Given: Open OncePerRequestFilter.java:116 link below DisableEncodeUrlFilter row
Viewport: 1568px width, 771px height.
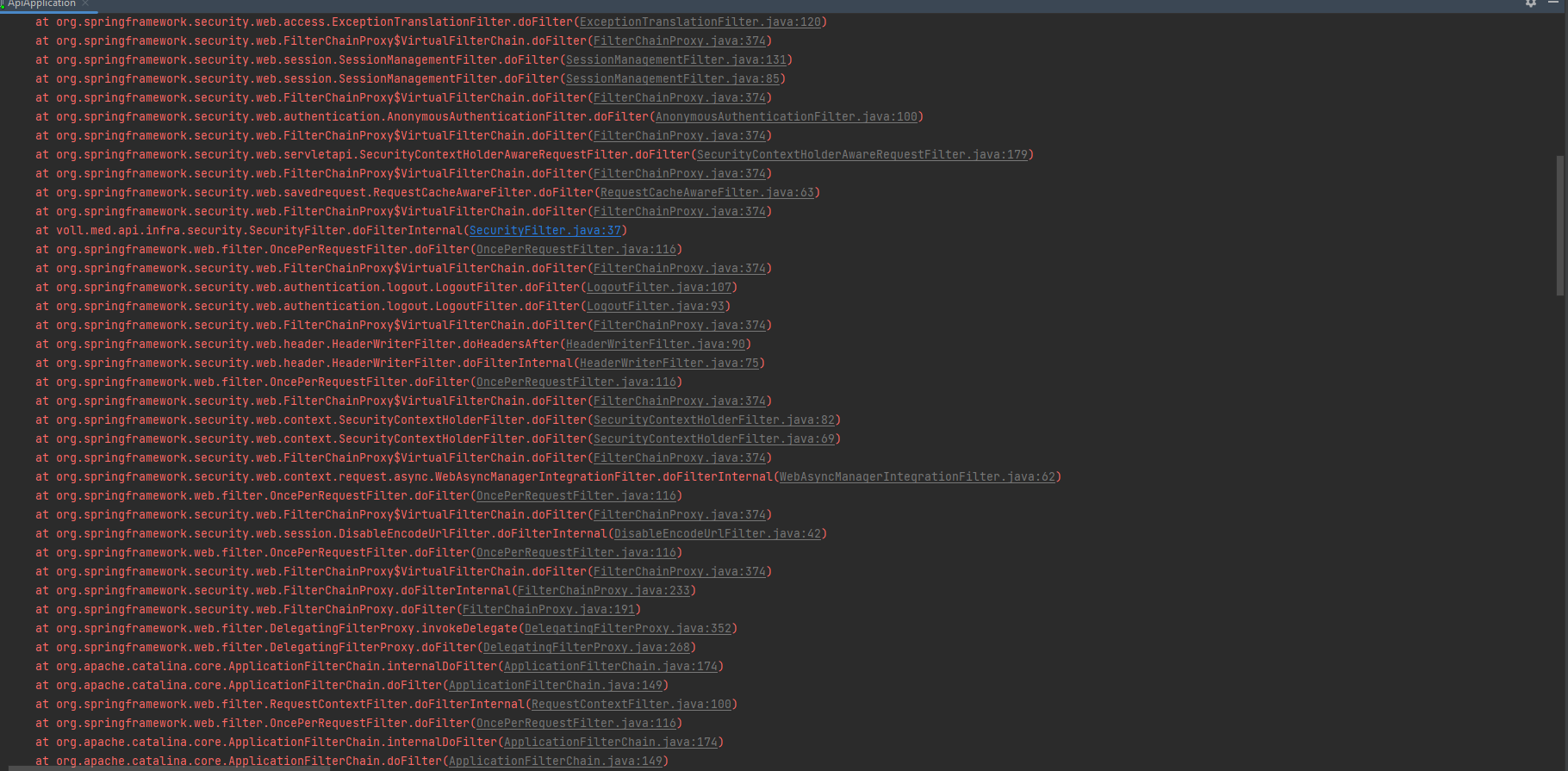Looking at the screenshot, I should coord(576,553).
